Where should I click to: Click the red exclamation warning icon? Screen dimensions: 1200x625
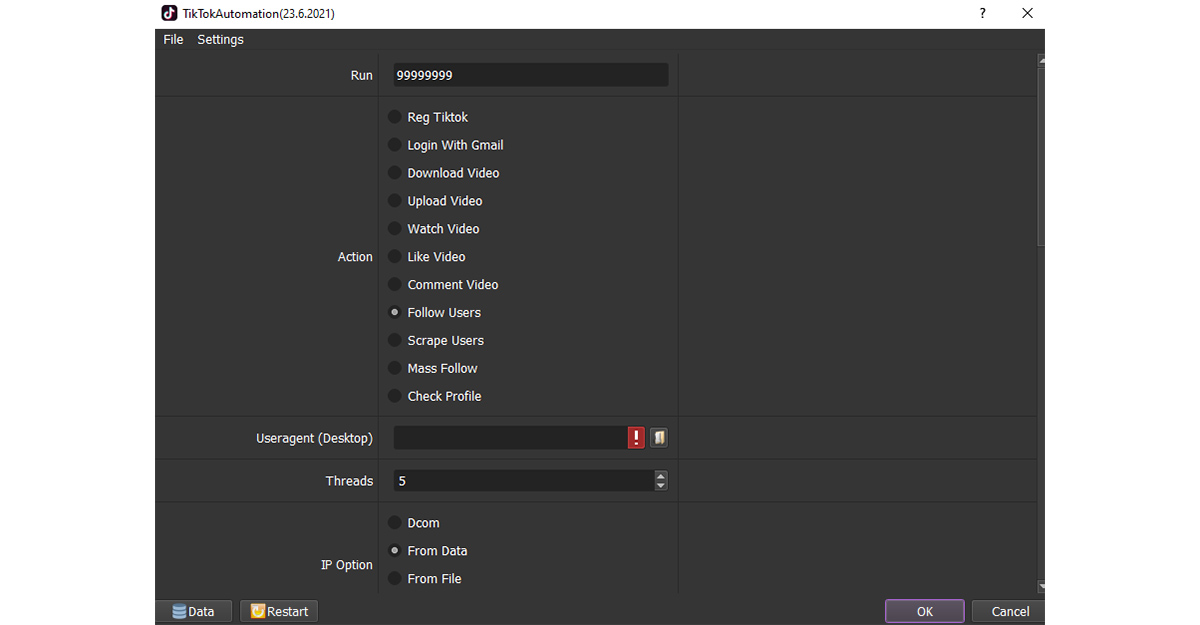point(636,438)
